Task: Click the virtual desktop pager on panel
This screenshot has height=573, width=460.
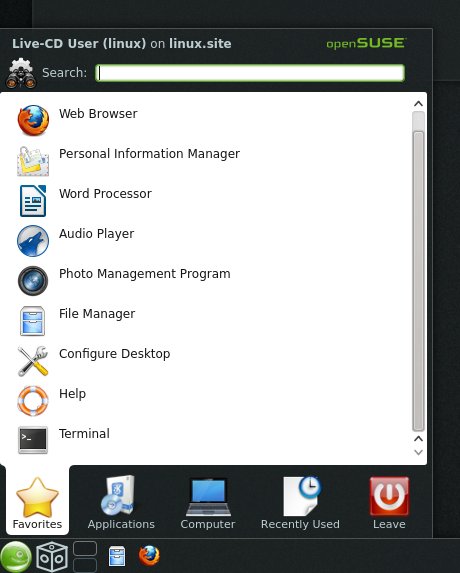Action: [85, 557]
